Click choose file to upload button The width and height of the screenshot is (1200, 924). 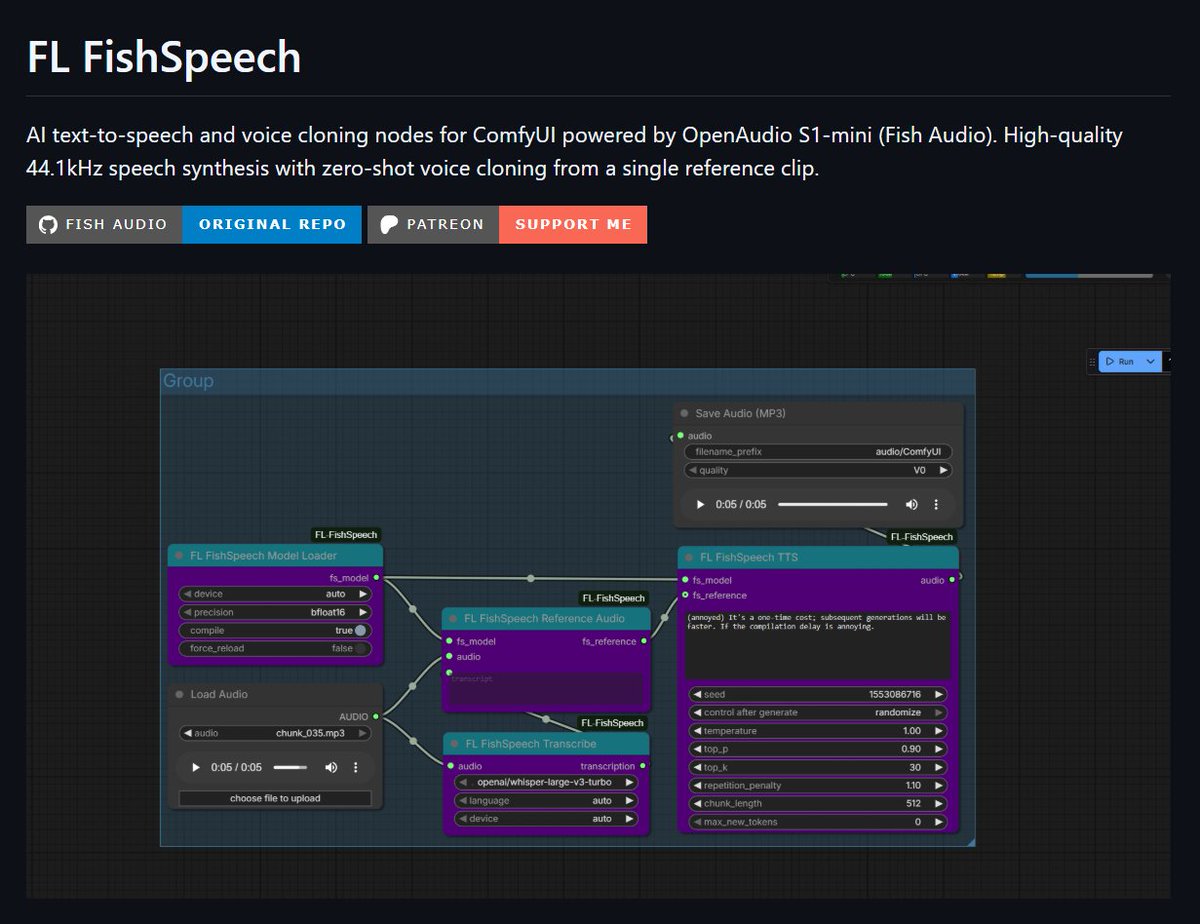pos(275,798)
